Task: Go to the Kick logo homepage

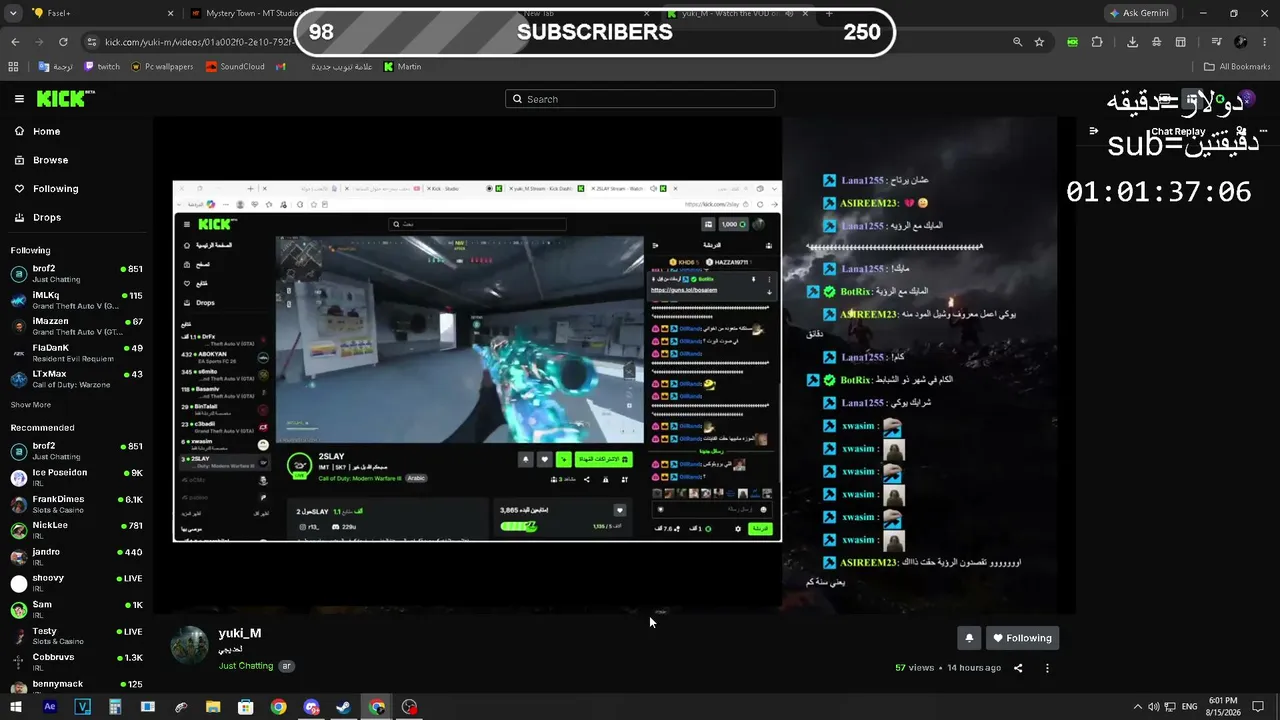Action: point(65,99)
